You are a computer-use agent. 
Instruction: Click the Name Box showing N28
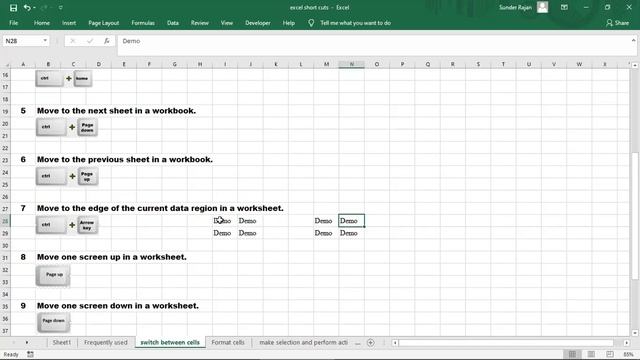(22, 41)
